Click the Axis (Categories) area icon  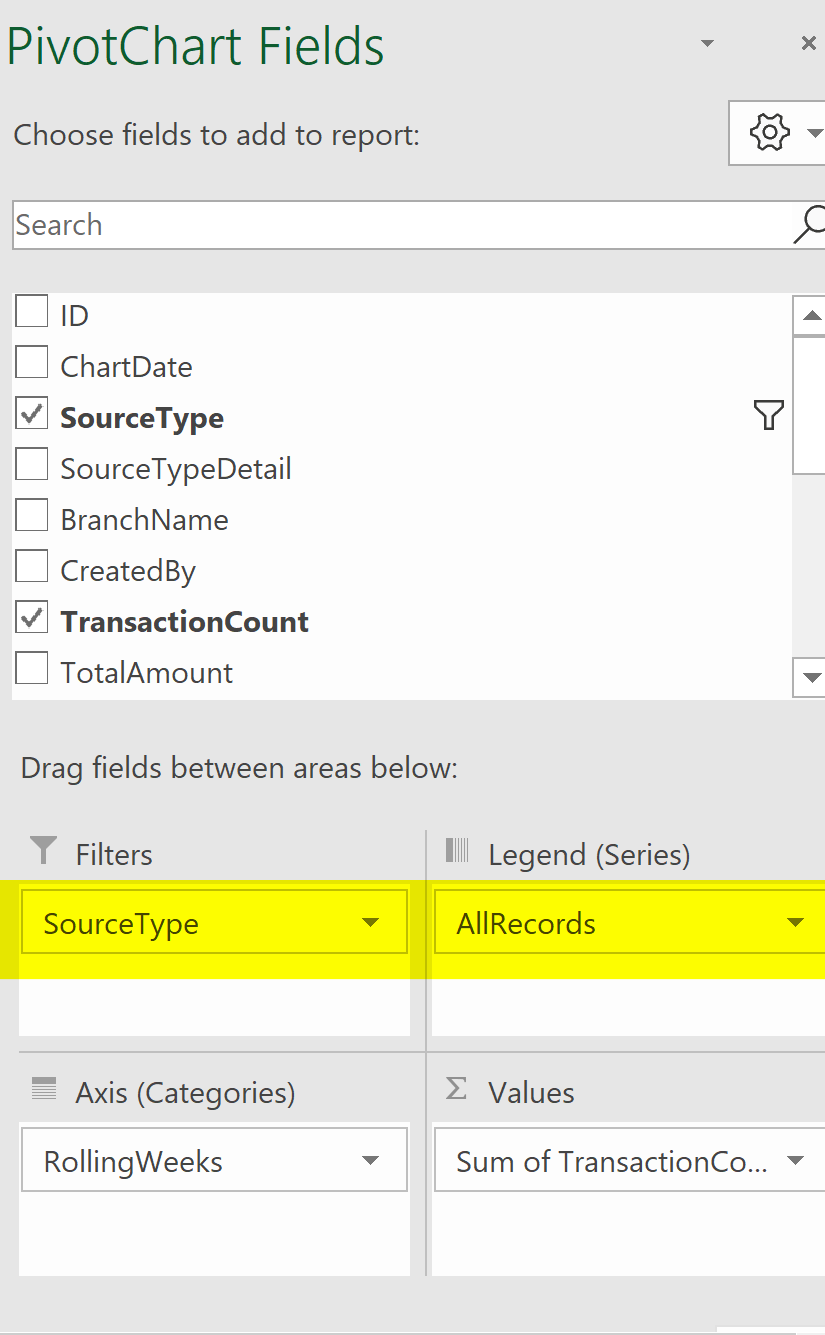click(44, 1089)
